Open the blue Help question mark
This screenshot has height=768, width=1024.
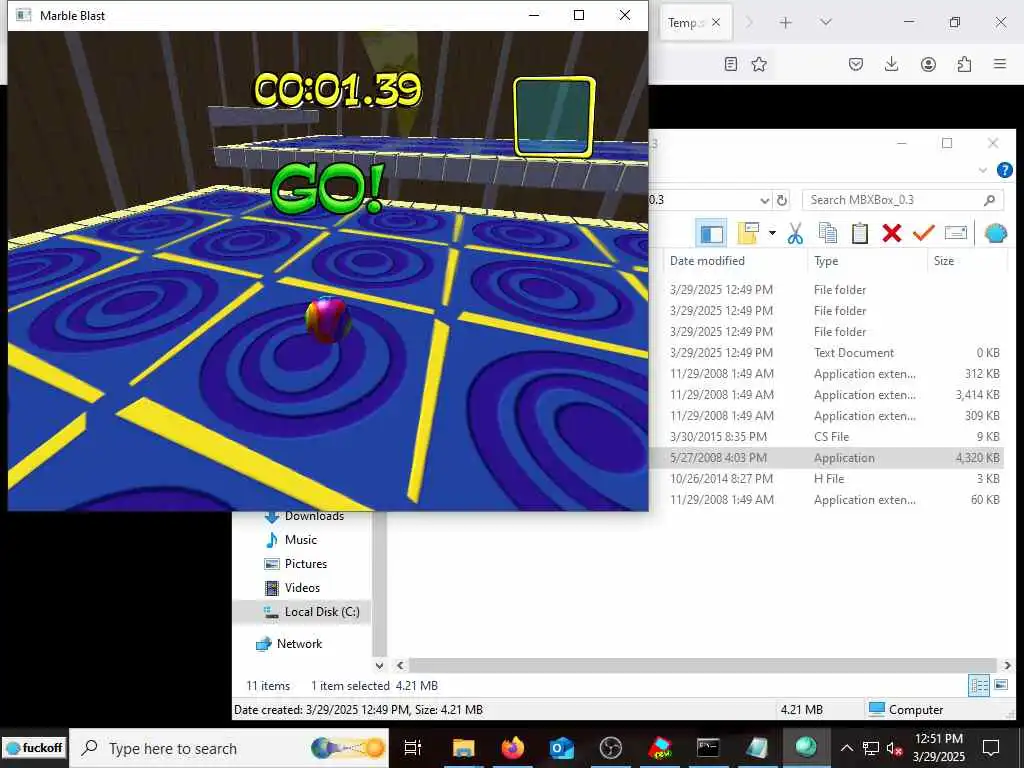point(1004,170)
